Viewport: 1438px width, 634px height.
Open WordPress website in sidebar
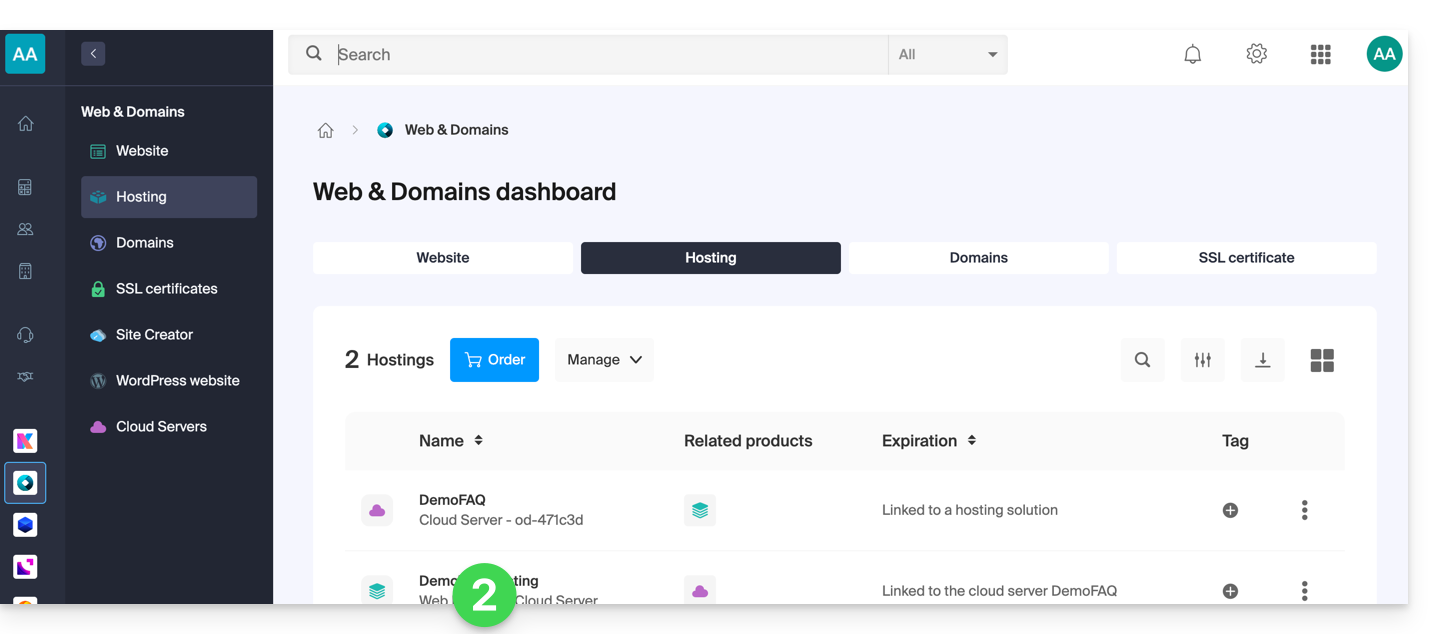(177, 381)
